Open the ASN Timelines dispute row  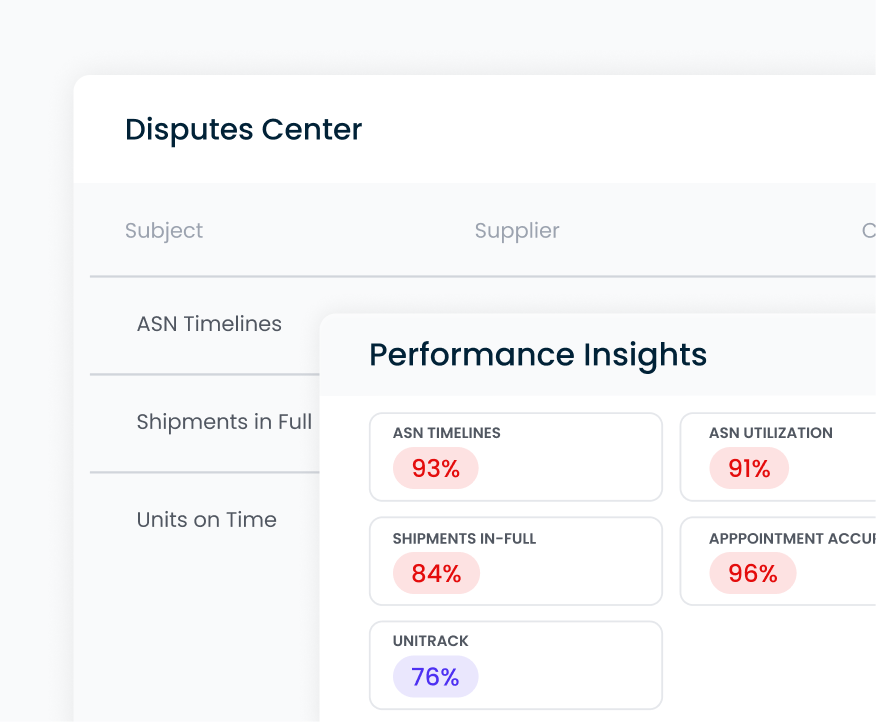[x=209, y=324]
